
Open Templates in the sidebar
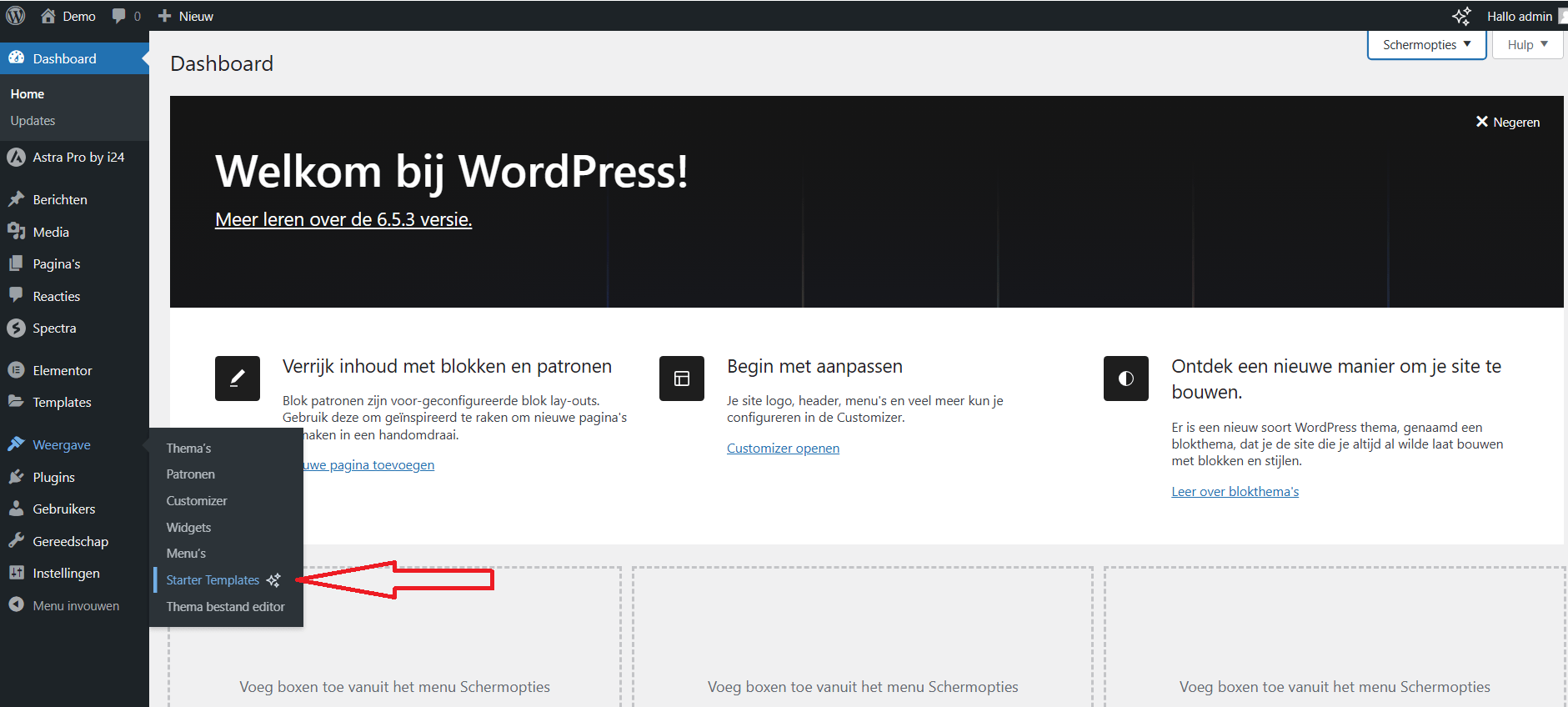(74, 402)
